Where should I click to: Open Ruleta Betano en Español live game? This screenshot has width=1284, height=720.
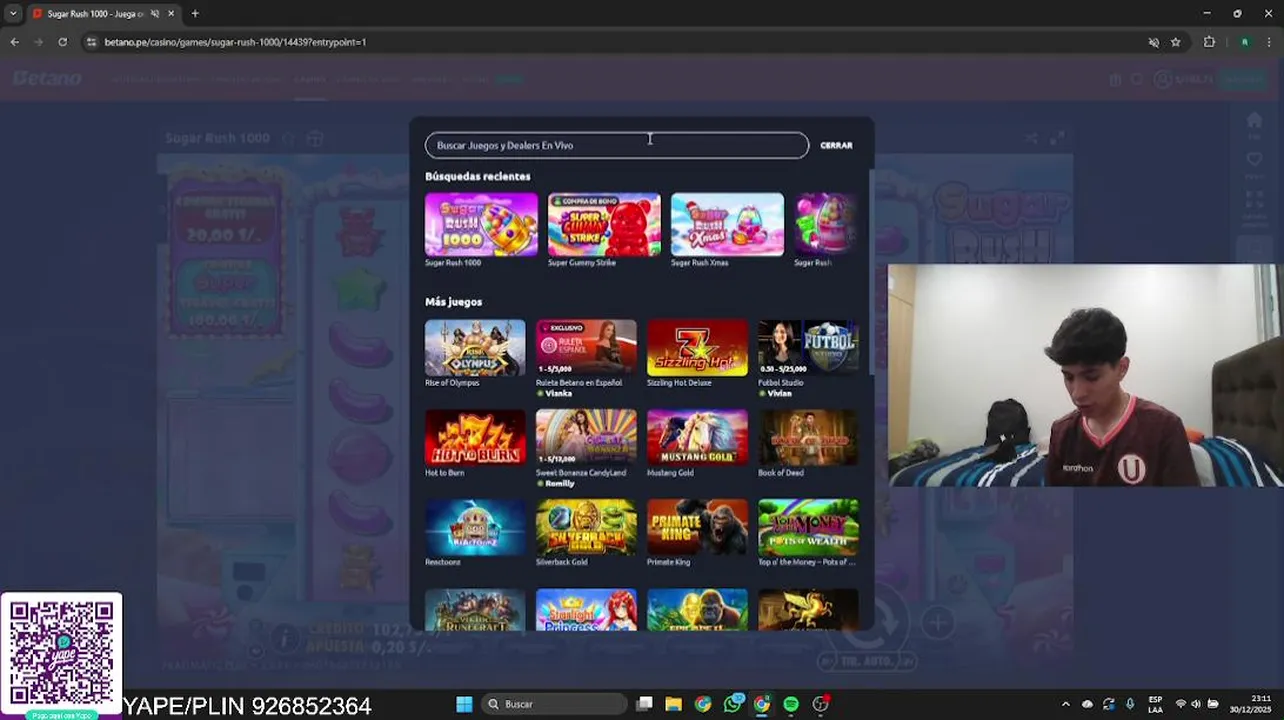[586, 347]
